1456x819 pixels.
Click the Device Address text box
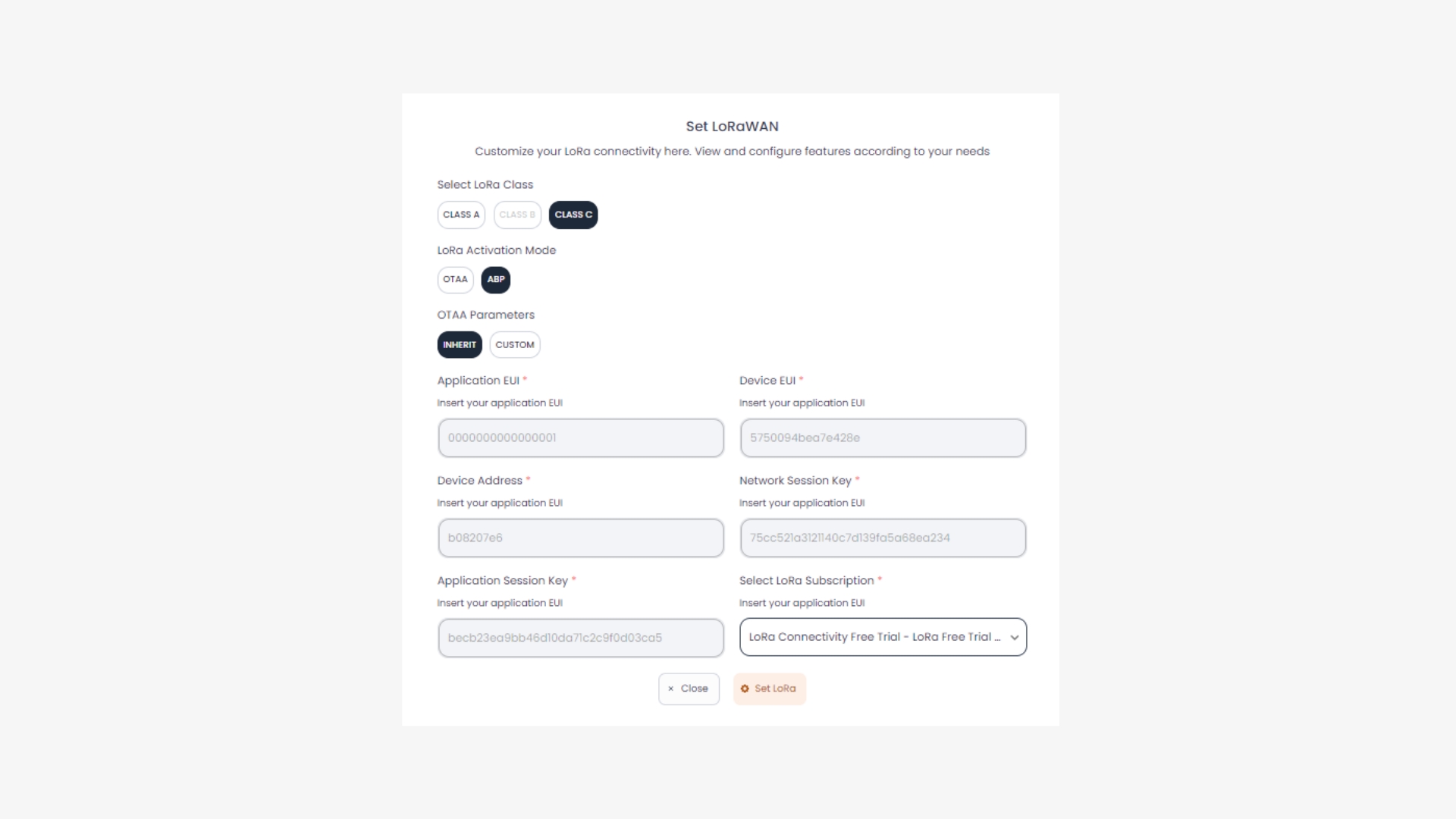click(x=581, y=538)
